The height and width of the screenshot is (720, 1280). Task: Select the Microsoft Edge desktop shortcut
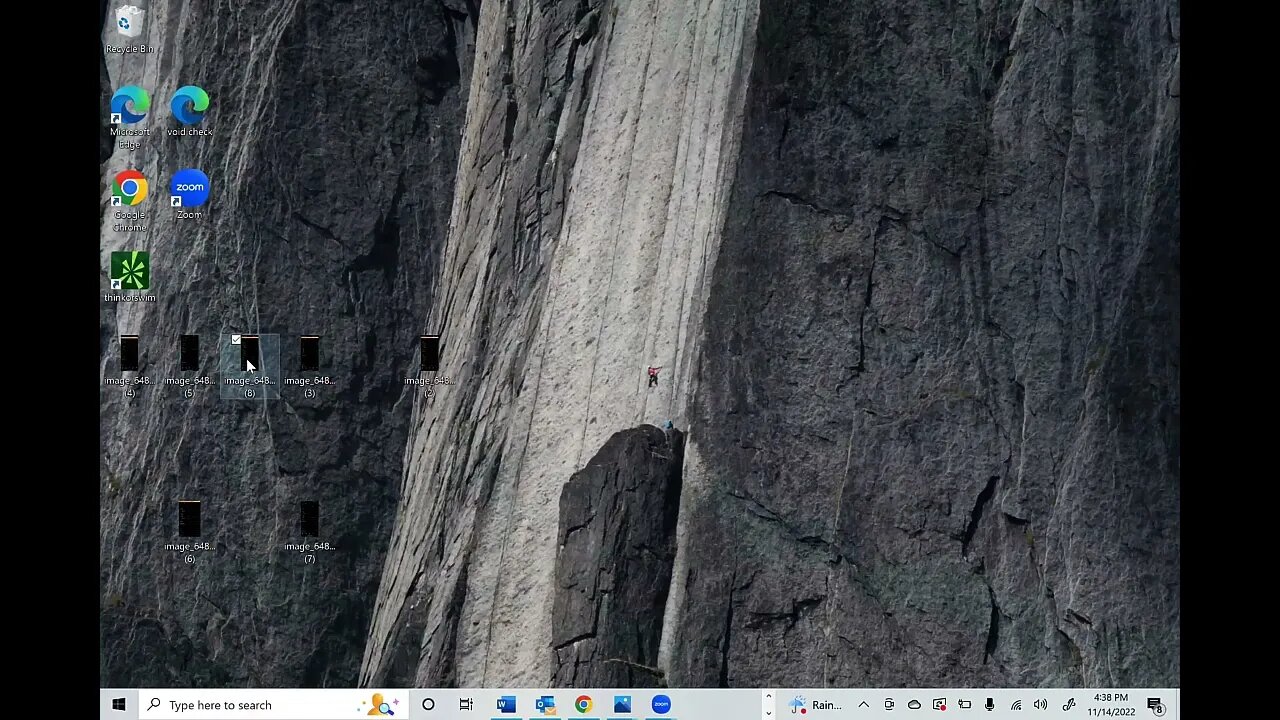coord(129,117)
